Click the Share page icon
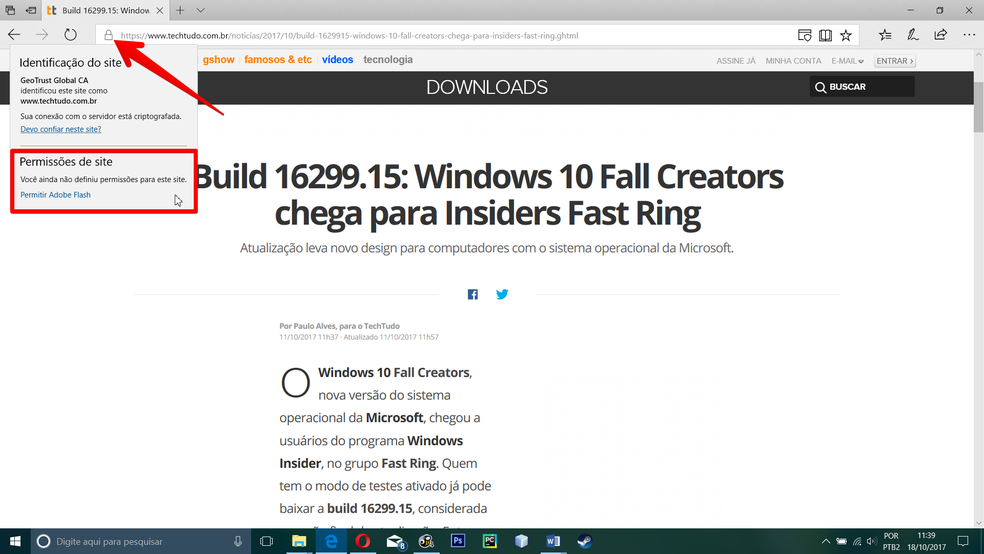Image resolution: width=984 pixels, height=554 pixels. point(940,35)
